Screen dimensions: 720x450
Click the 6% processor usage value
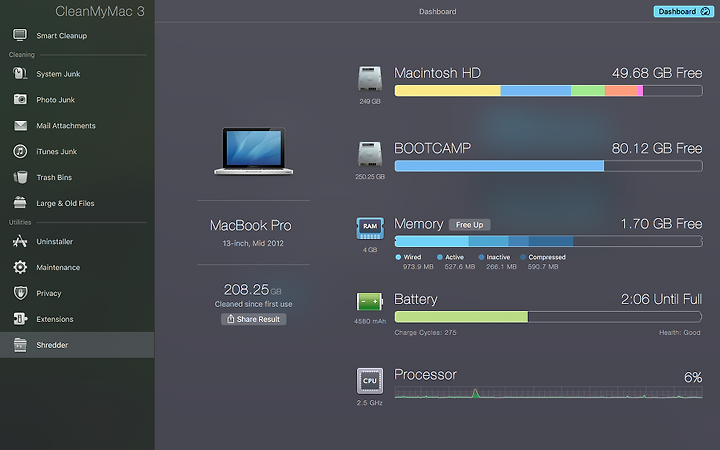693,377
